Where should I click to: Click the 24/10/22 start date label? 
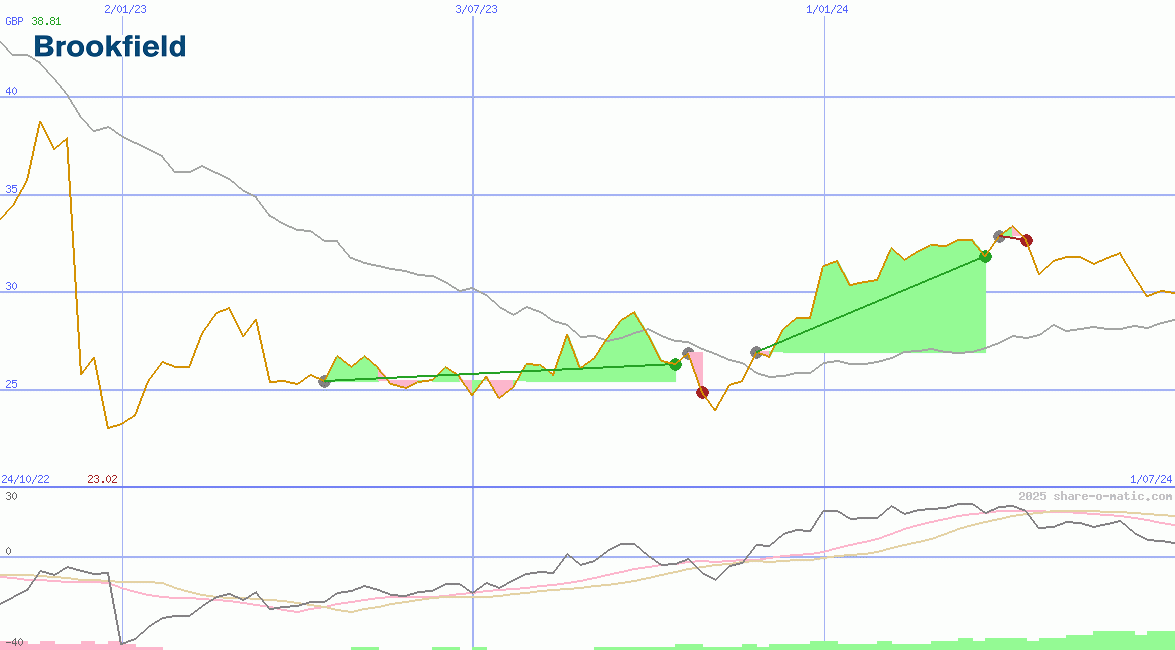(25, 479)
